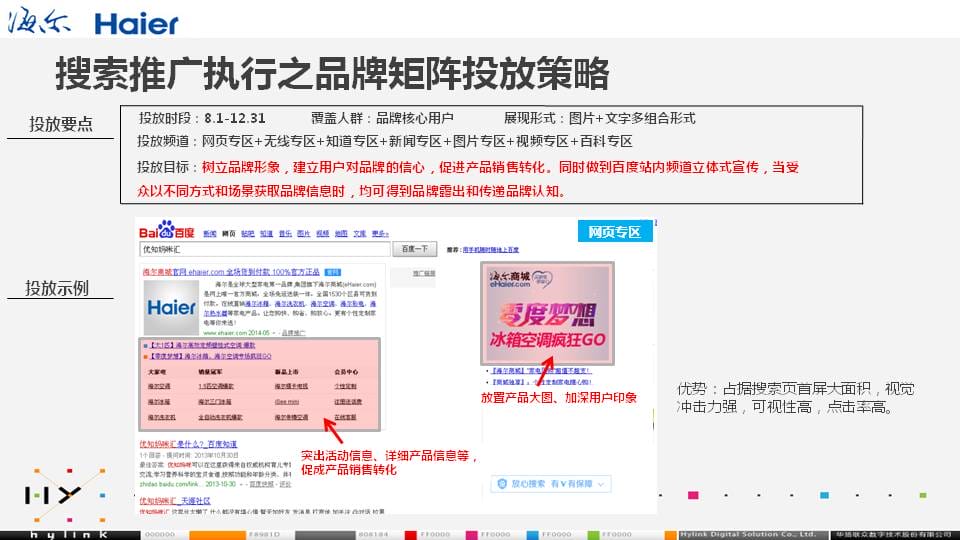
Task: Click the 百度一下 search button
Action: 414,249
